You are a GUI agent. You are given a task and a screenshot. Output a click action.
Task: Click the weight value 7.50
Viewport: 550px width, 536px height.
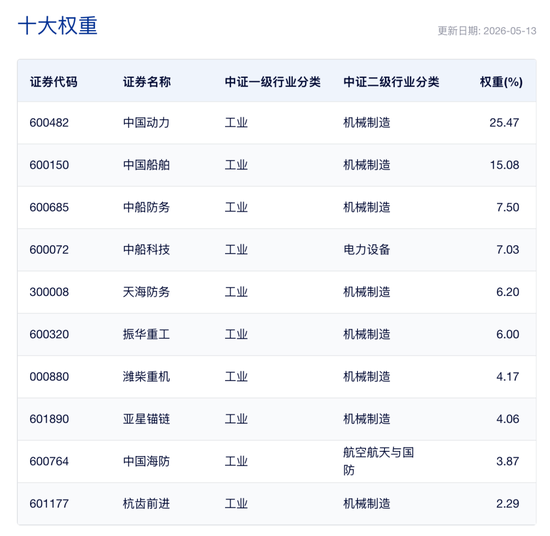pyautogui.click(x=508, y=207)
